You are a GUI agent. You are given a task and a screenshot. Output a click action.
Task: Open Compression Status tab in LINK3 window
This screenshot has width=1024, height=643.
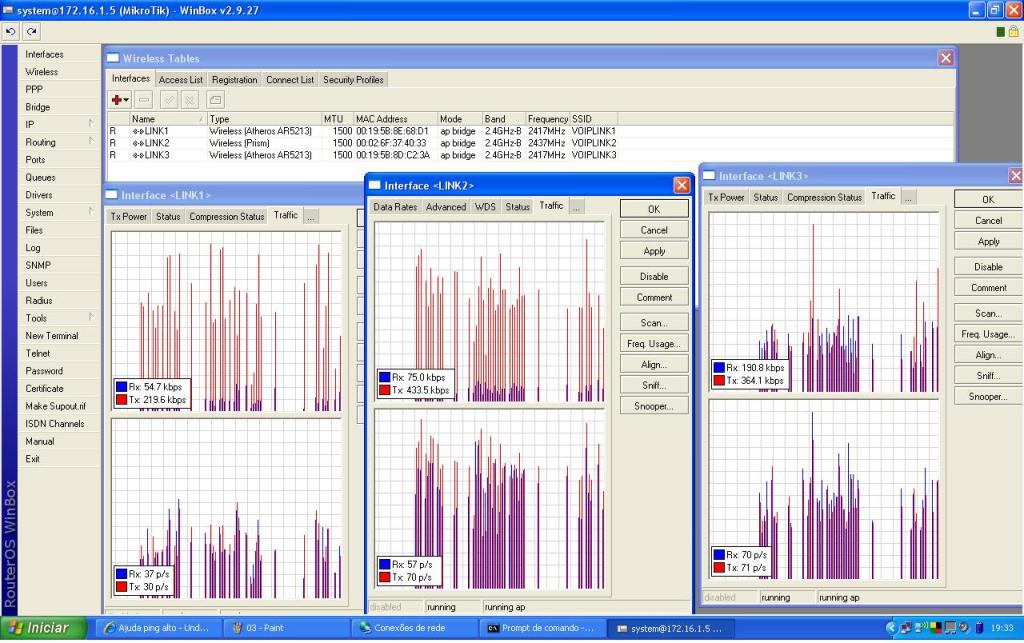(824, 197)
